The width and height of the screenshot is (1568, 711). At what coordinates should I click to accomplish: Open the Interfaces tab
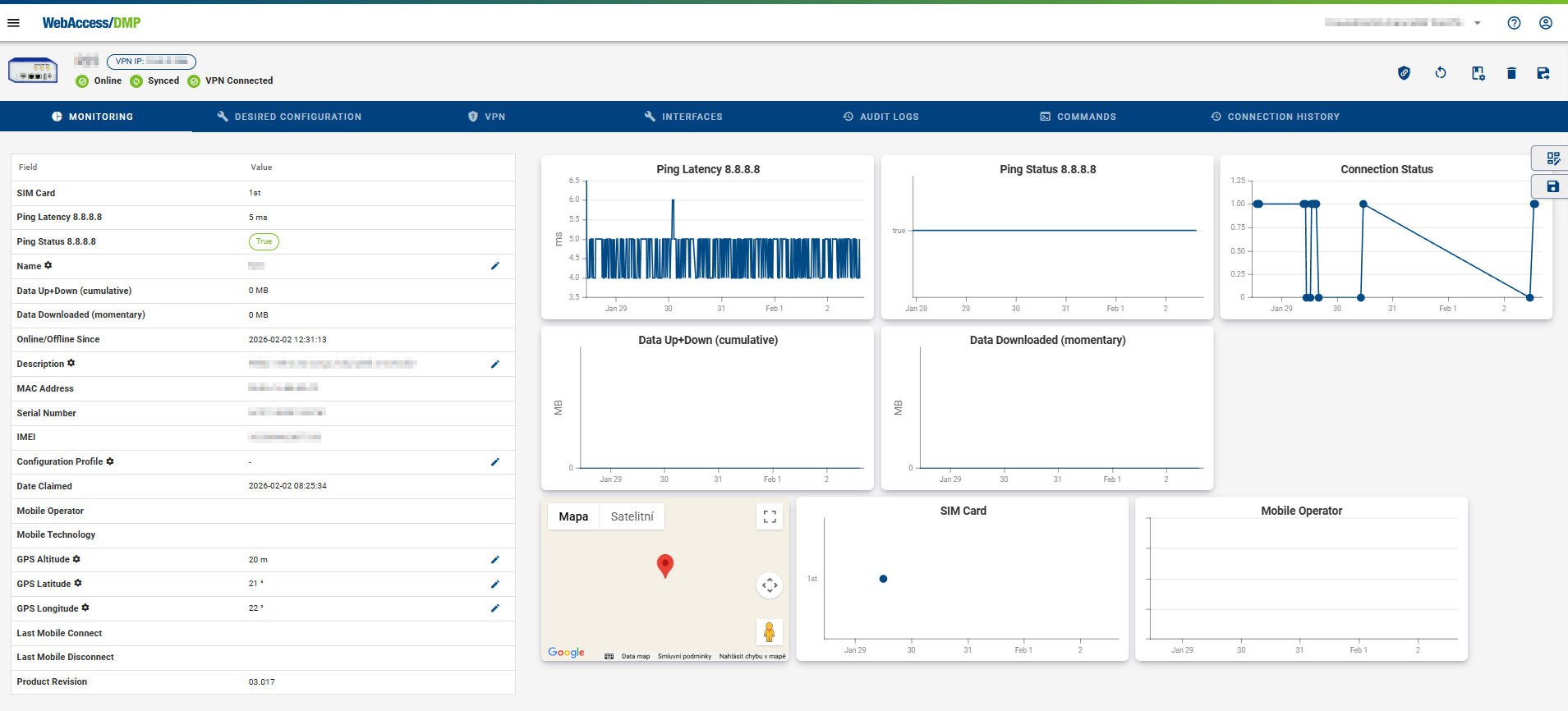coord(683,117)
